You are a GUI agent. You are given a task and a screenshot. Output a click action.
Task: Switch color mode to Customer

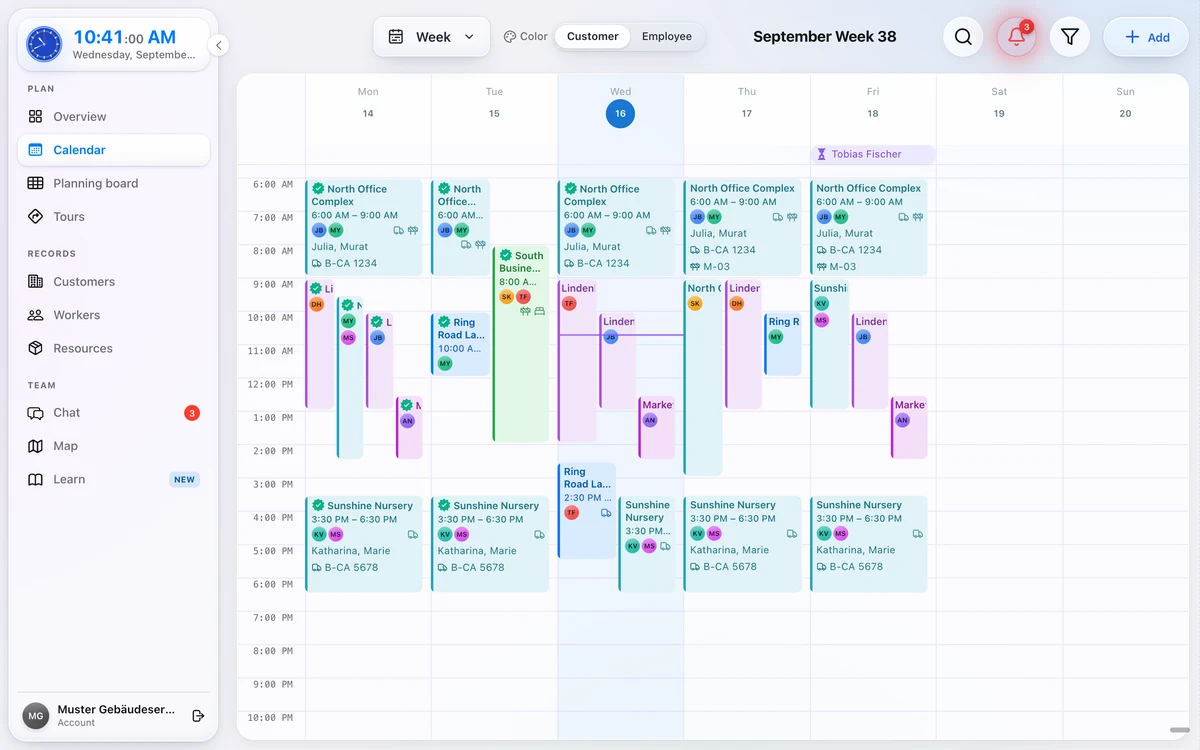pyautogui.click(x=593, y=37)
